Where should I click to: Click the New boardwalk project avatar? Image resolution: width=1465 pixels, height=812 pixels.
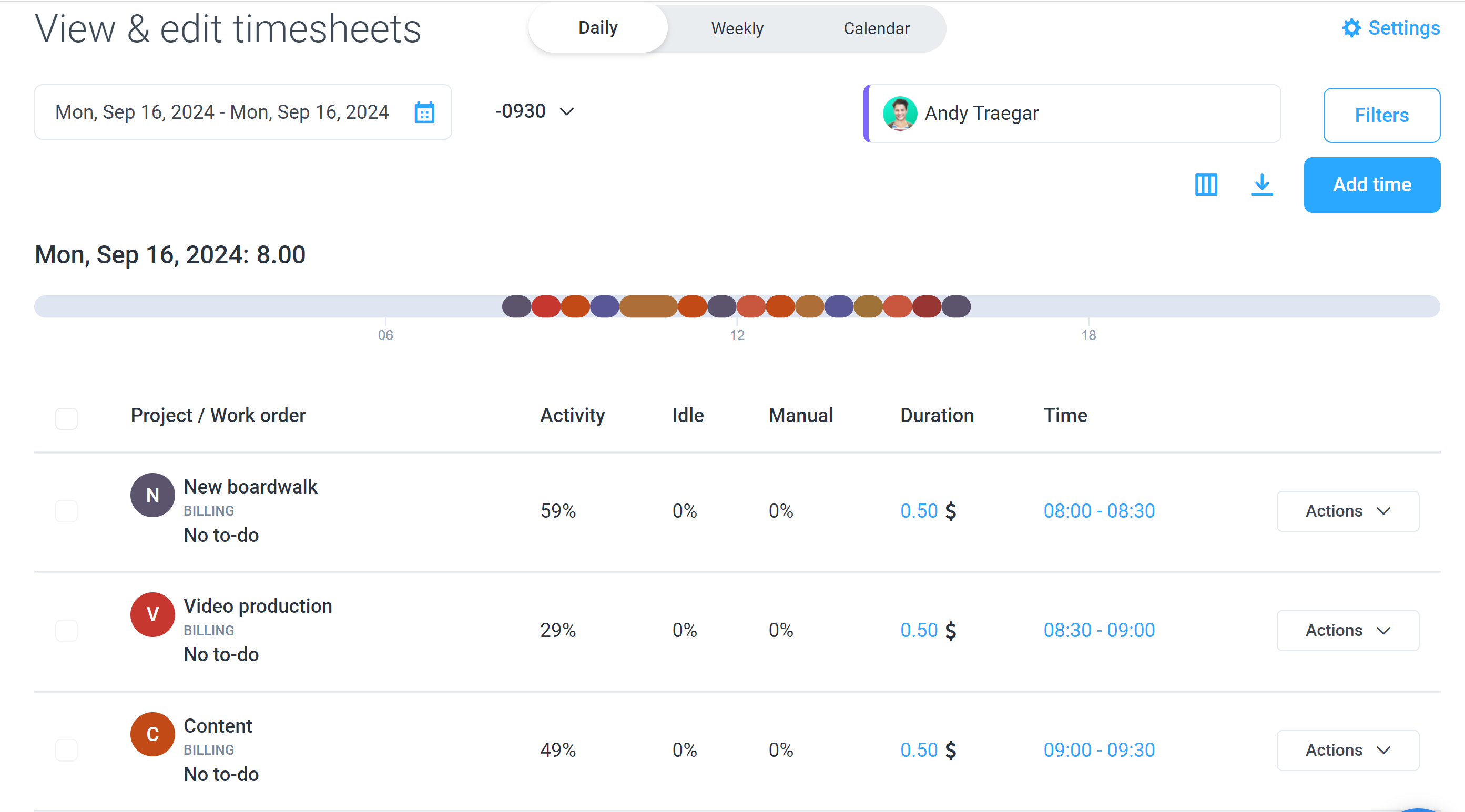pos(152,495)
